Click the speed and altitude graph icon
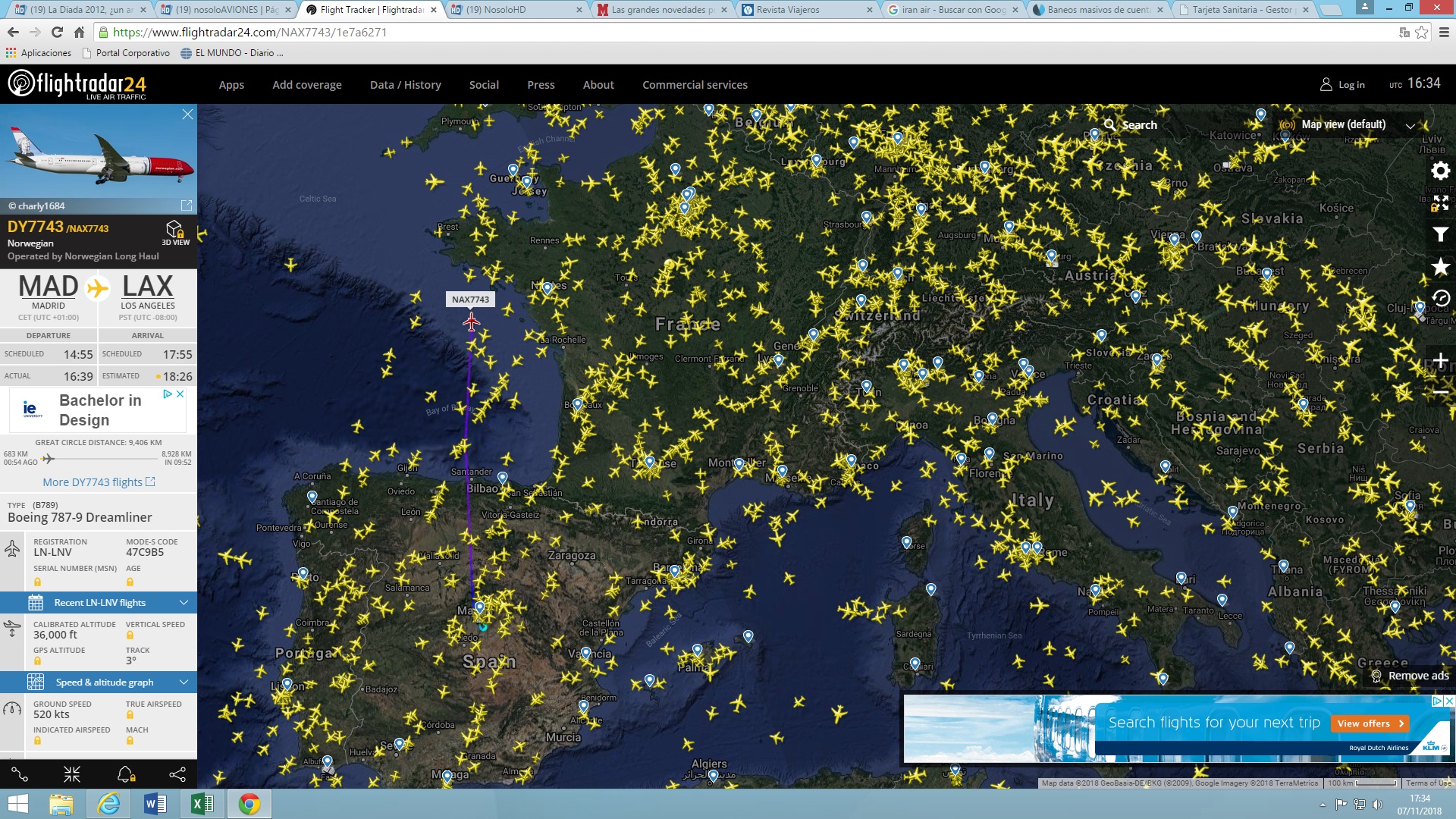Viewport: 1456px width, 819px height. click(x=36, y=682)
